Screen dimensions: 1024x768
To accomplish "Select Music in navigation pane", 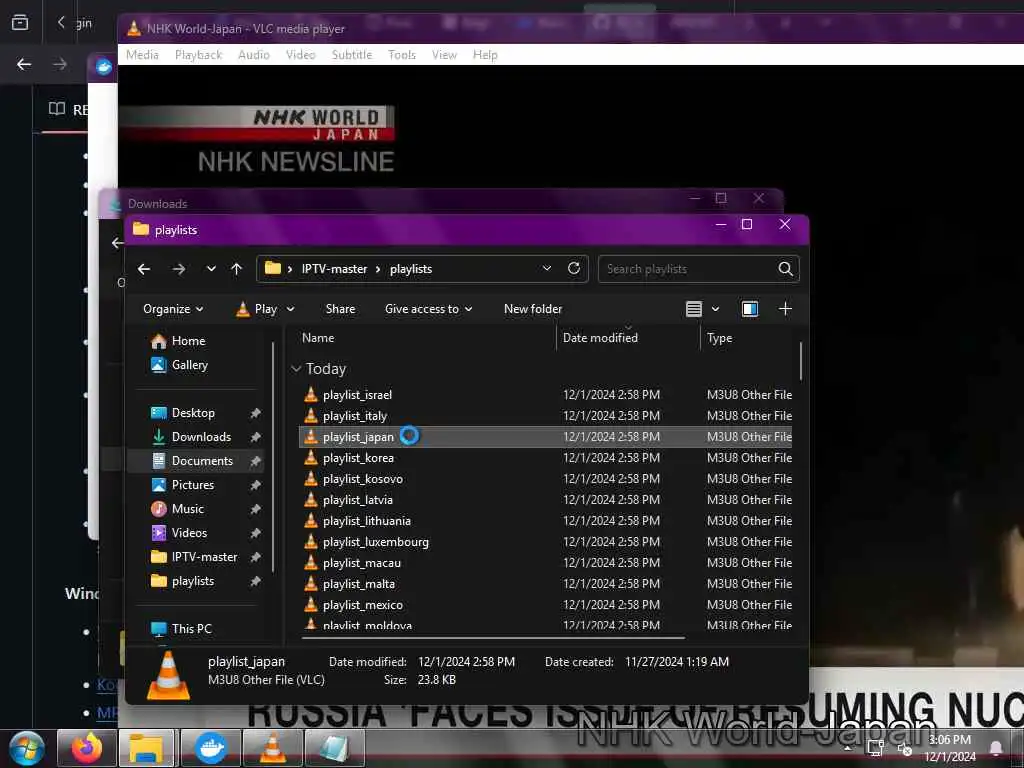I will (178, 509).
